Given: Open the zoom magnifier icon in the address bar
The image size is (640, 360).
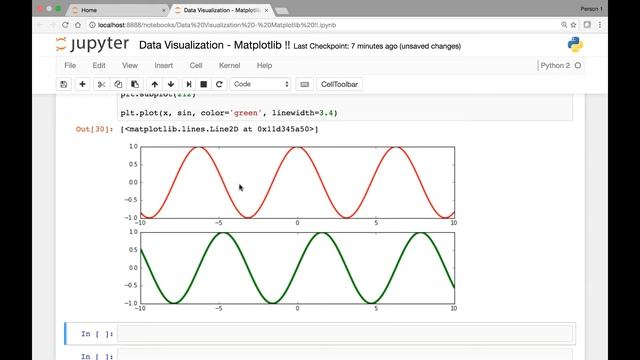Looking at the screenshot, I should pos(564,25).
